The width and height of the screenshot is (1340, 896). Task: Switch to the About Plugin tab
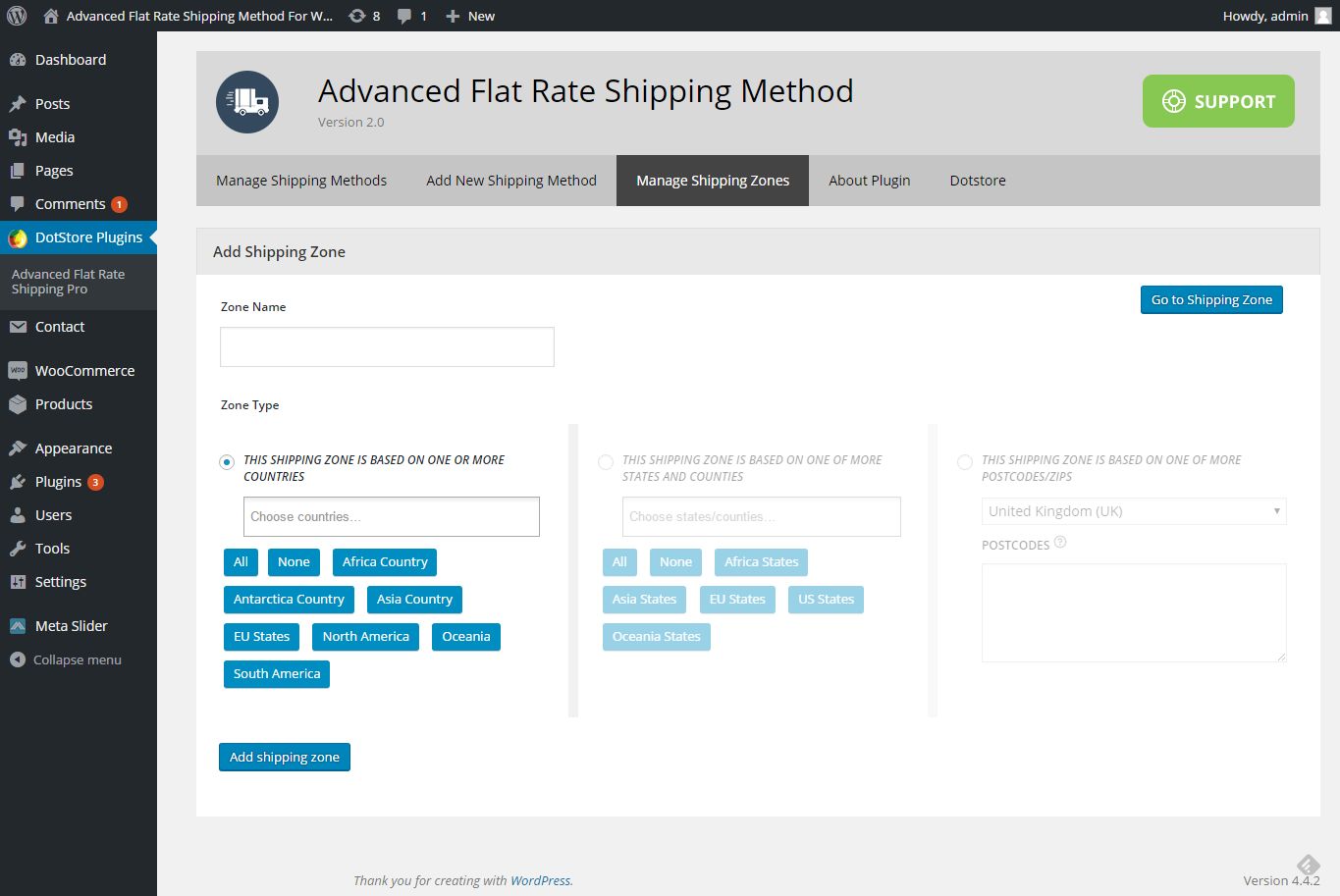870,180
